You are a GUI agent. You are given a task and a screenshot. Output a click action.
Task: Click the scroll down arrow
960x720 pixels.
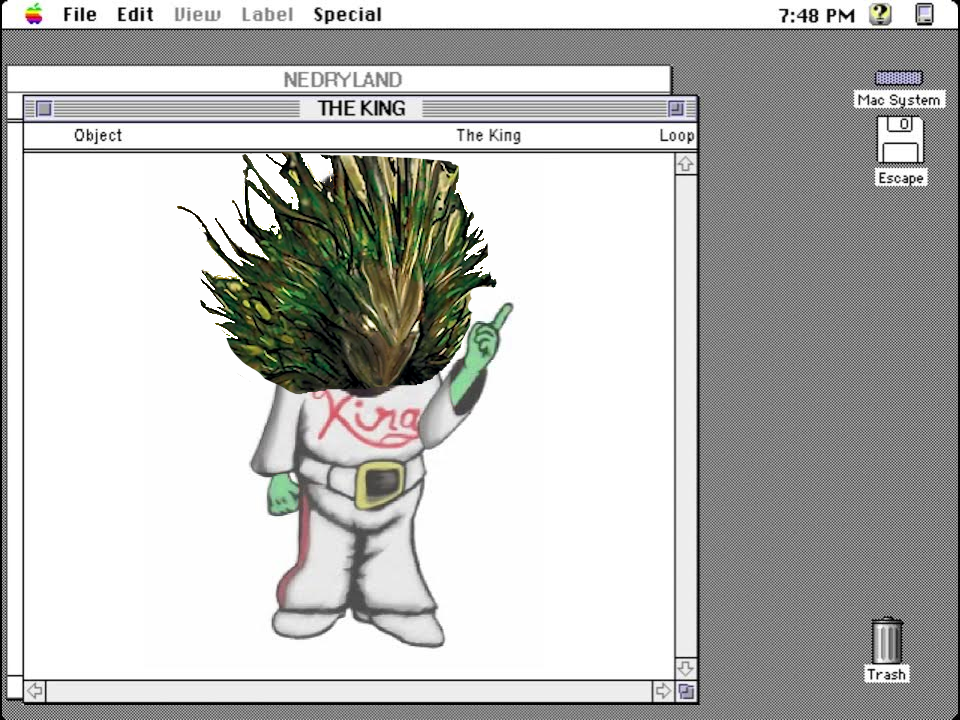(685, 668)
